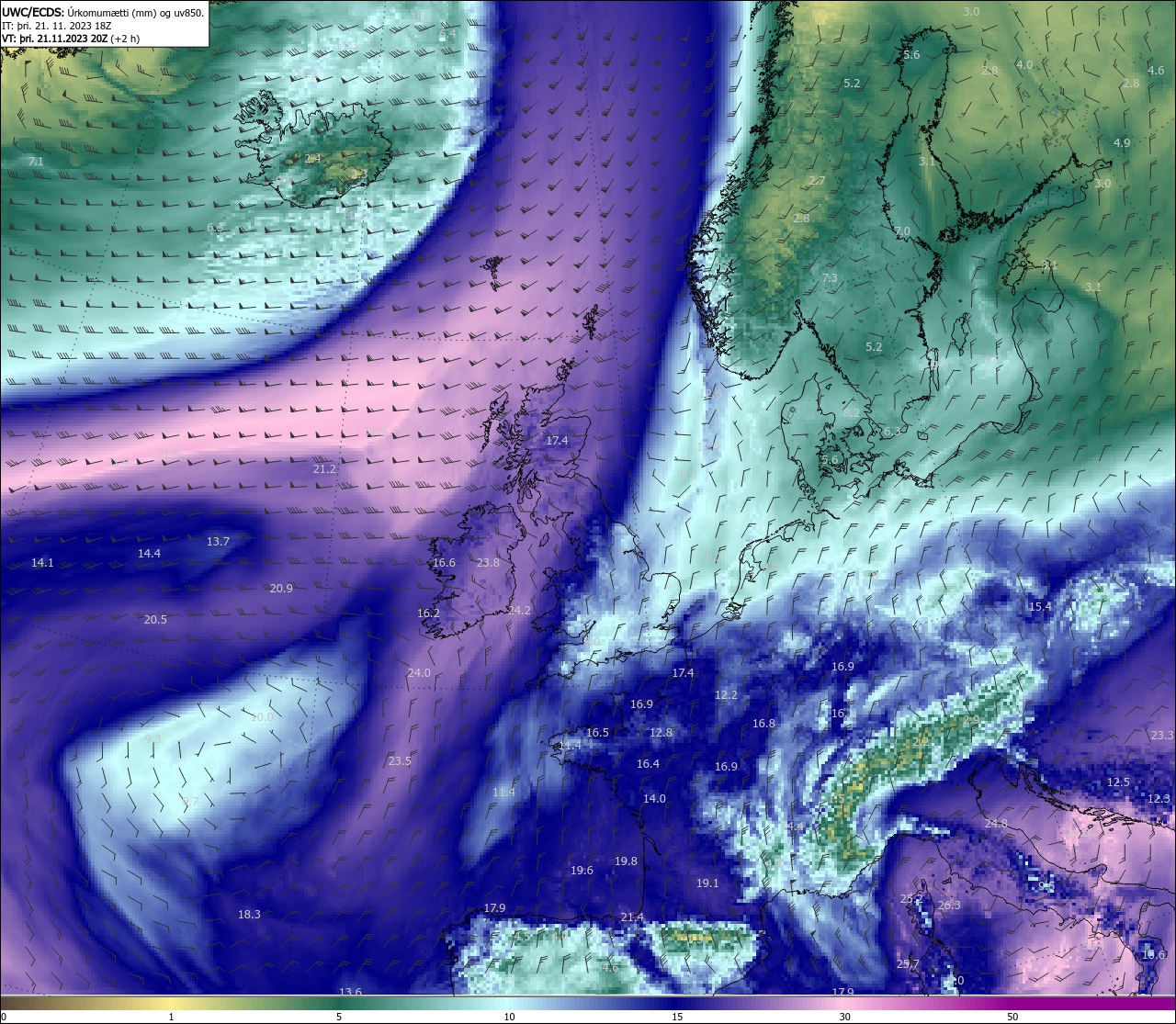Image resolution: width=1176 pixels, height=1024 pixels.
Task: Click the 7.3 value over Norway
Action: pos(830,278)
